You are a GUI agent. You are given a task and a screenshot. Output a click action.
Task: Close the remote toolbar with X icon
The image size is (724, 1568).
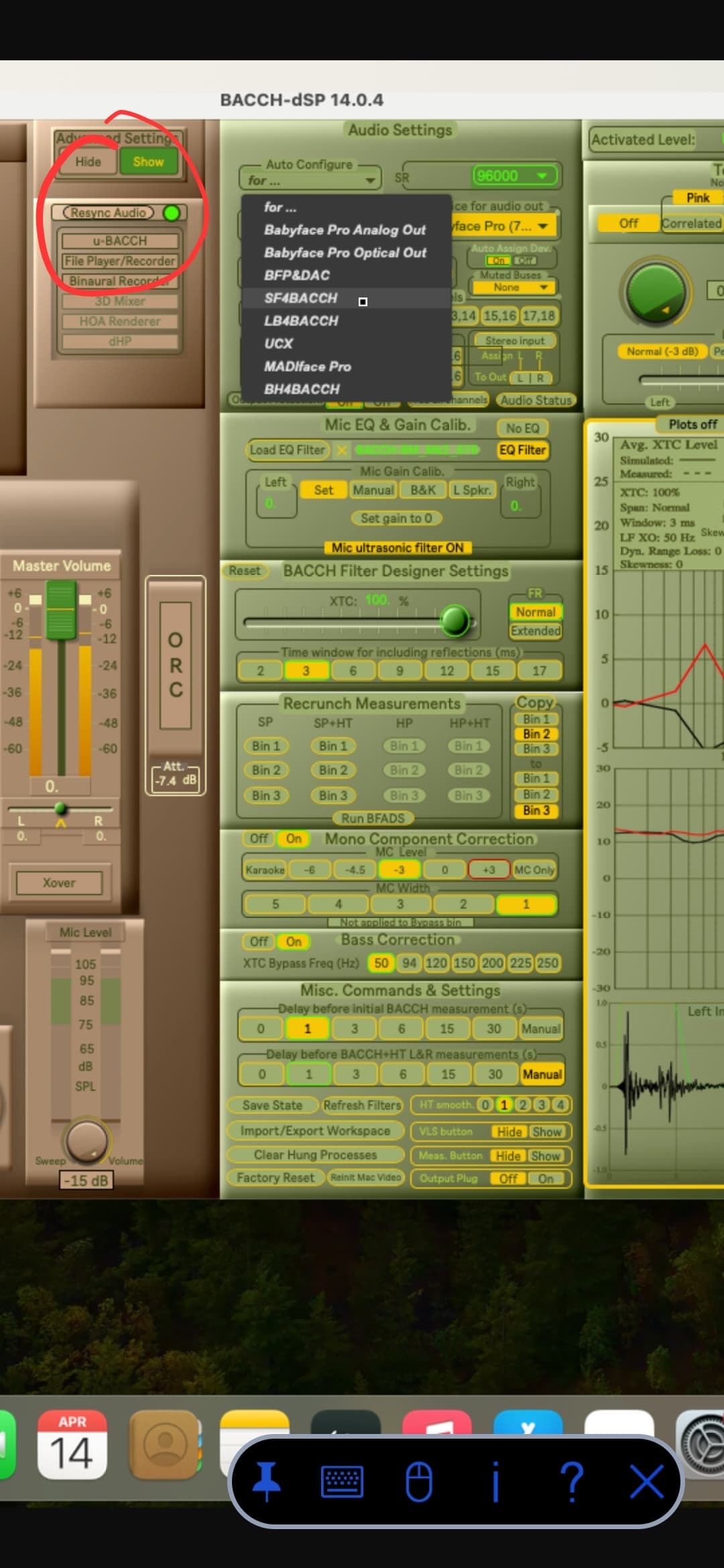click(647, 1482)
